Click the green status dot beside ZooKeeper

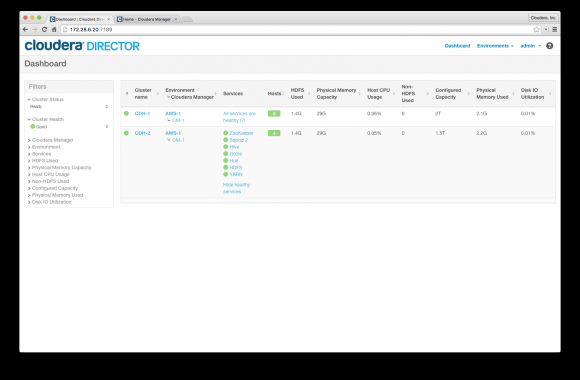[x=226, y=133]
